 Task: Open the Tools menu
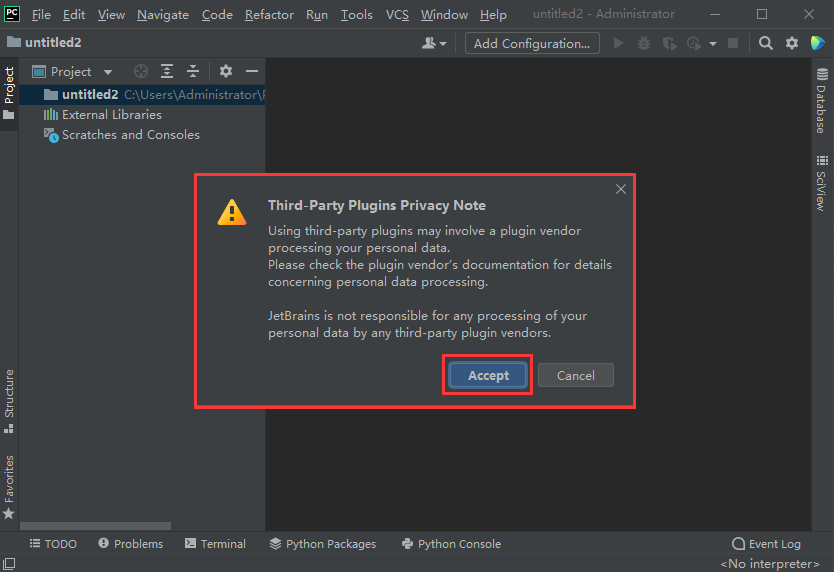(x=356, y=14)
